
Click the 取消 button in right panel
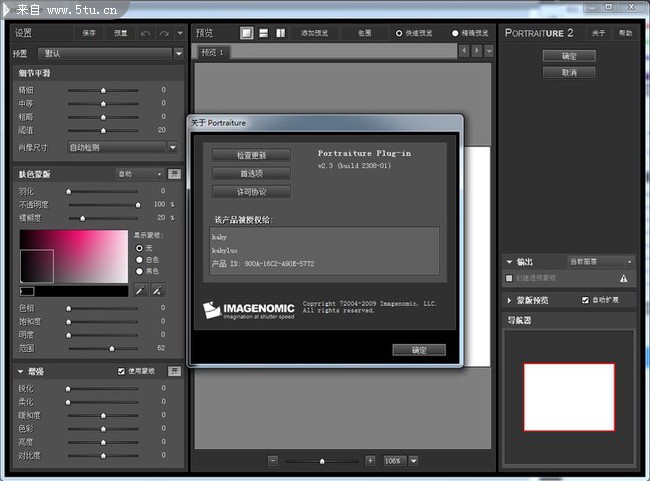coord(569,73)
